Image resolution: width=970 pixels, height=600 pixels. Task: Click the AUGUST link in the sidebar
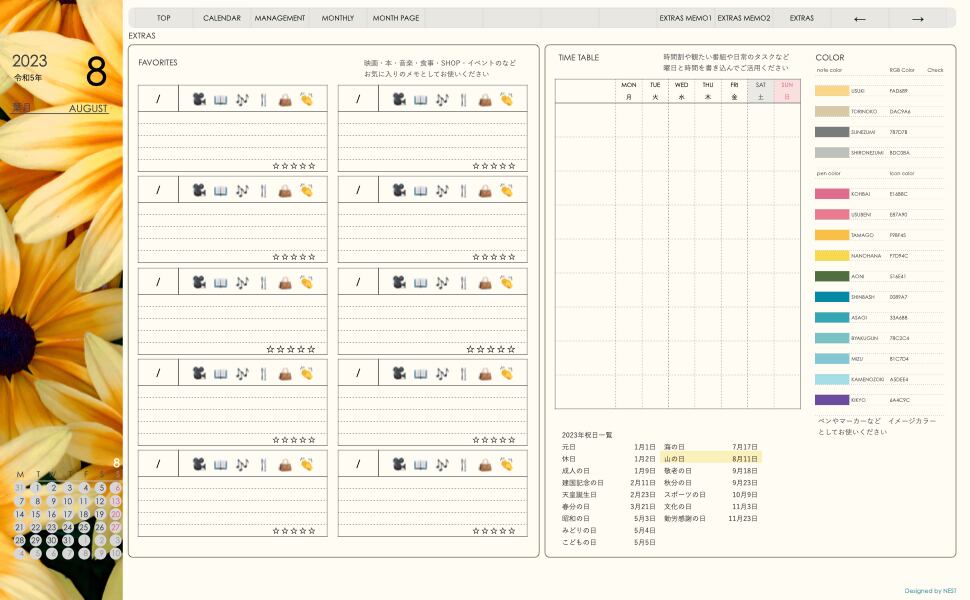[x=88, y=108]
